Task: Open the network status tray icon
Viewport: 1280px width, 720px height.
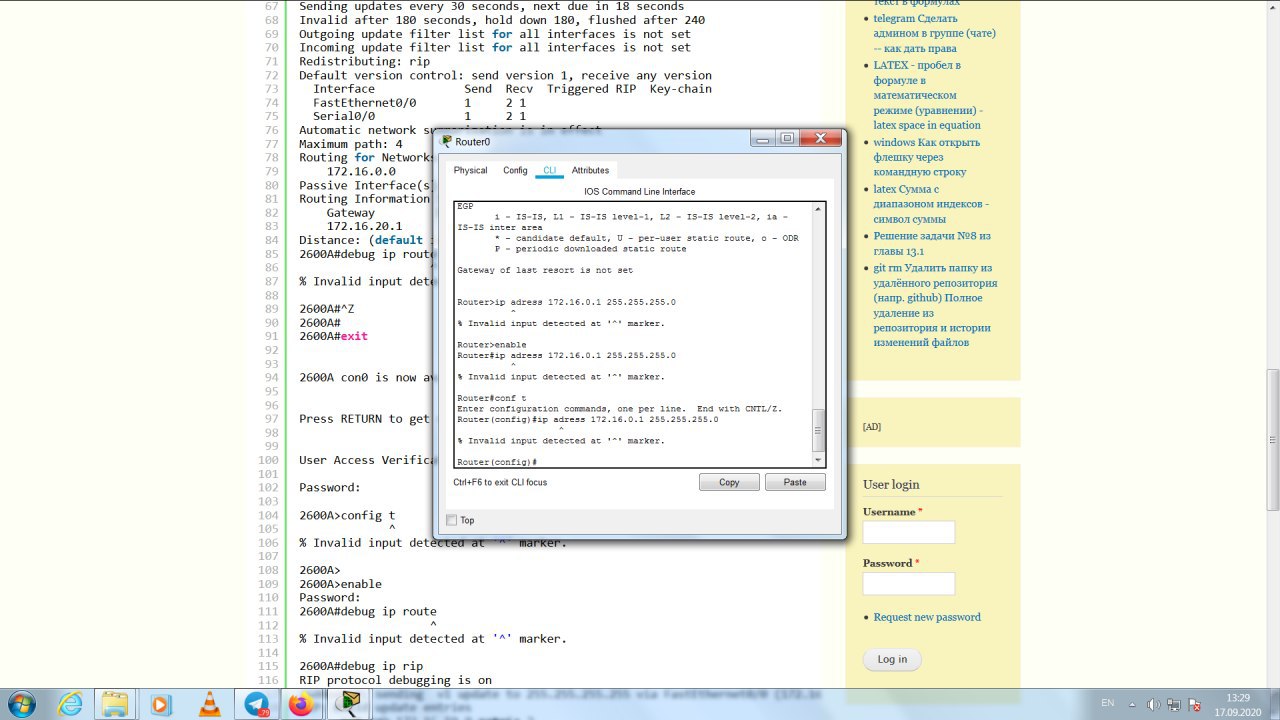Action: [x=1174, y=704]
